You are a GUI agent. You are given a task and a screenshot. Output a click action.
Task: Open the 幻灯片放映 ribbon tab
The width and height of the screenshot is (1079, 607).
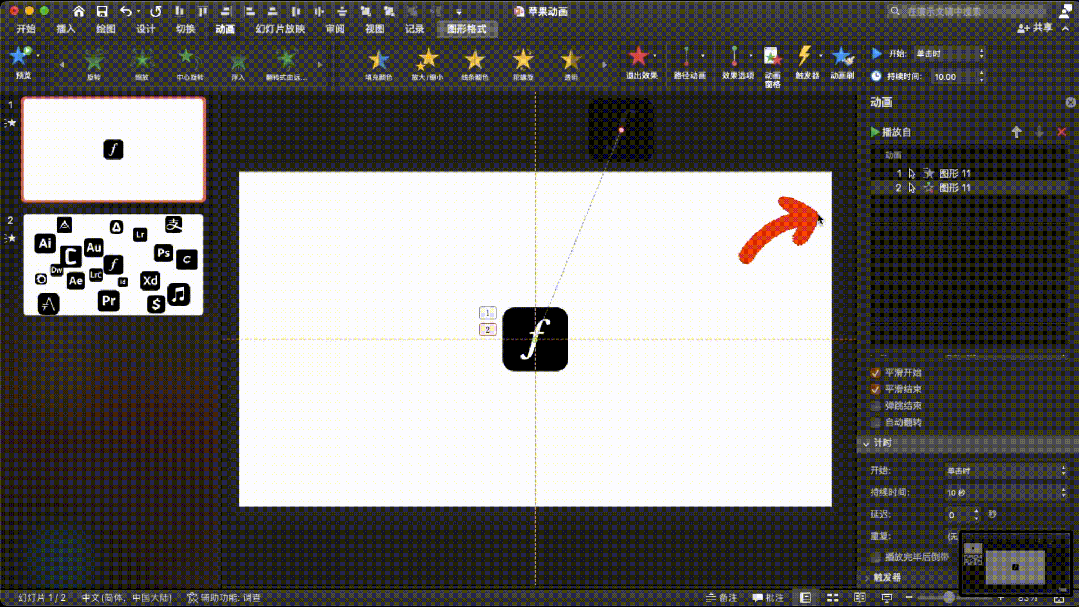[x=280, y=29]
